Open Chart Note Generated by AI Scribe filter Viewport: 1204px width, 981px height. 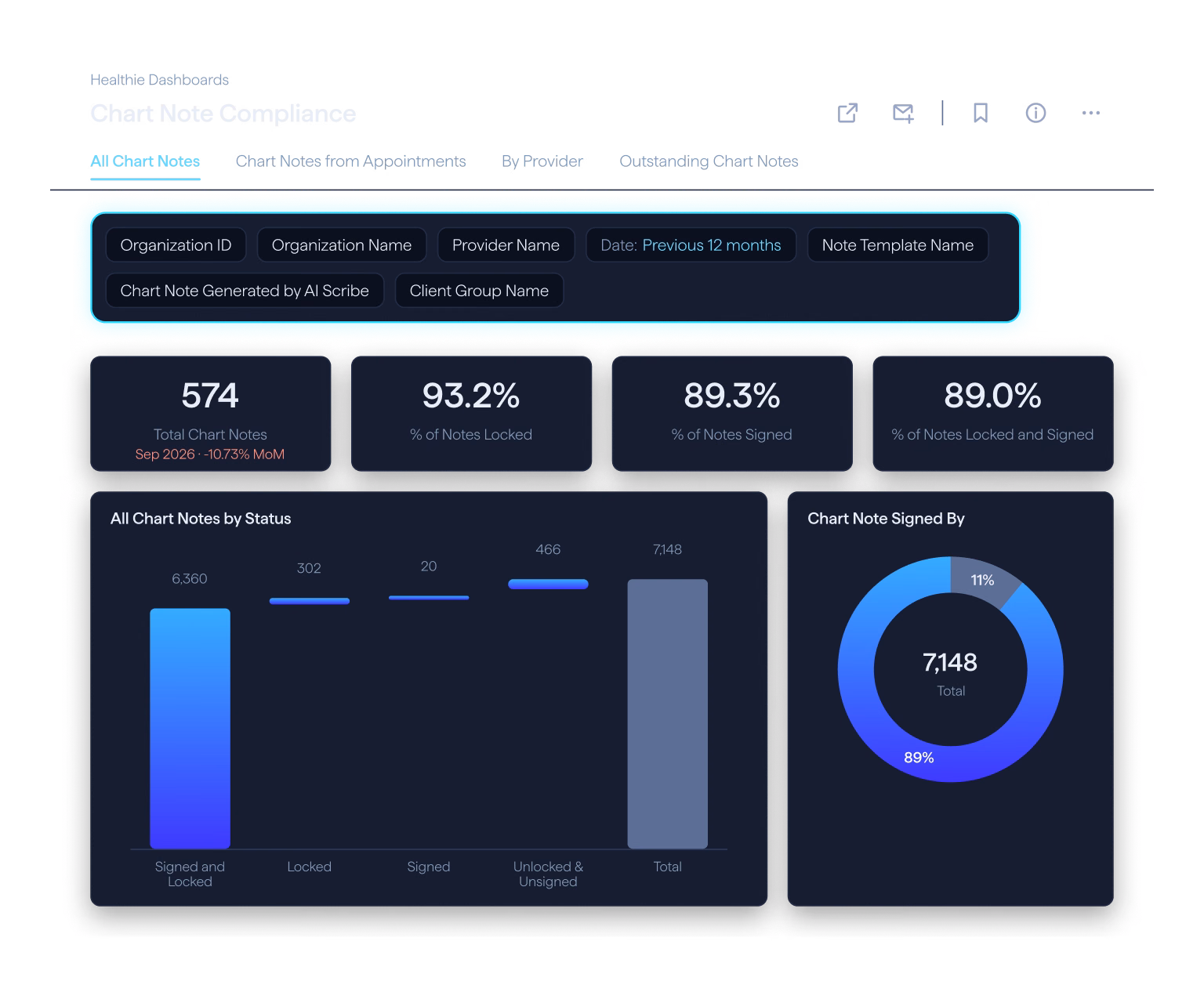tap(245, 291)
